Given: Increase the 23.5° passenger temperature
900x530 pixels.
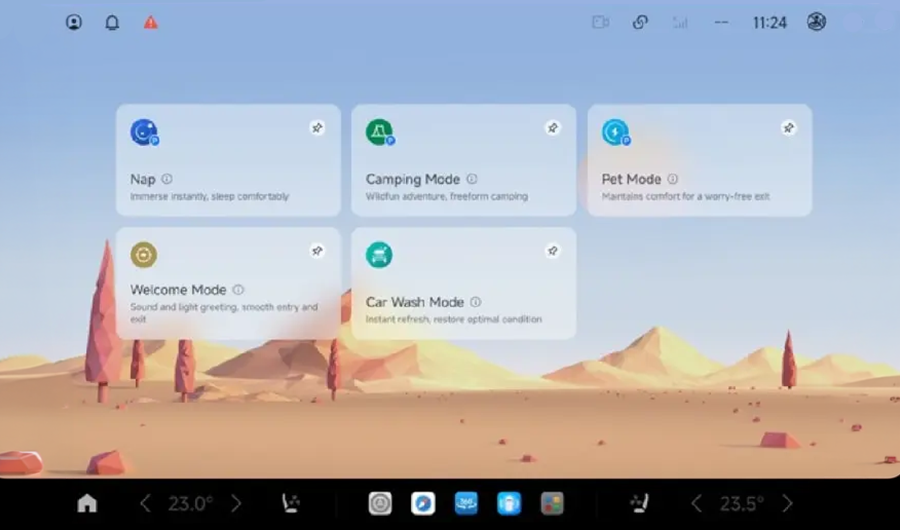Looking at the screenshot, I should [788, 504].
